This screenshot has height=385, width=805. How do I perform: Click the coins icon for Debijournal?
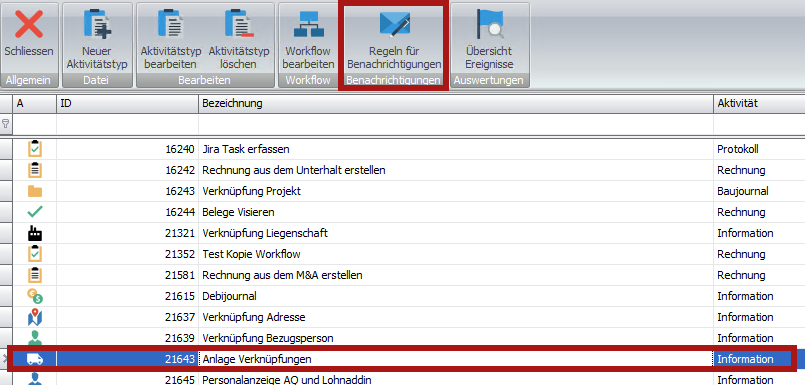point(34,296)
